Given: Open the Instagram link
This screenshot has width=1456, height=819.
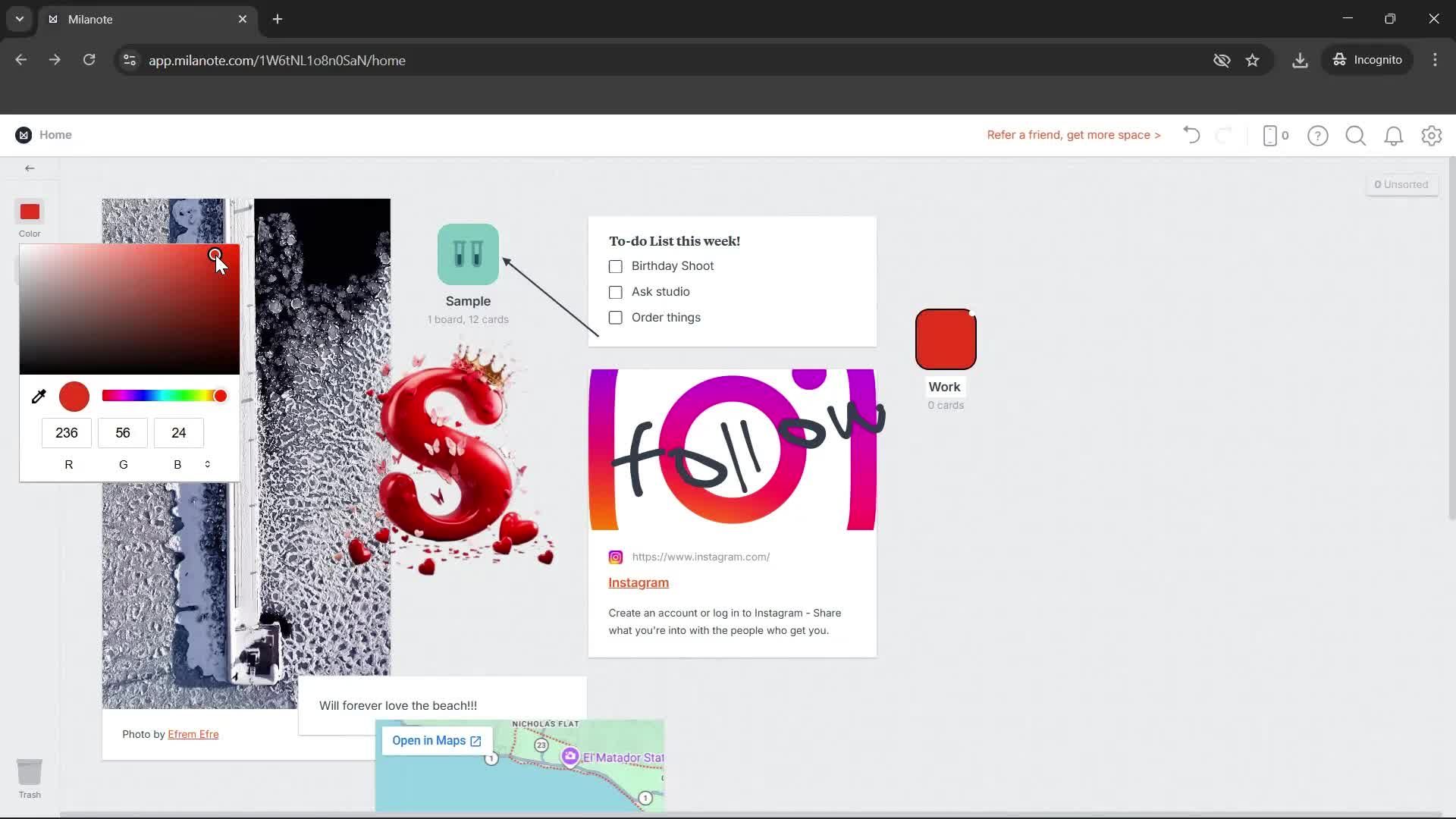Looking at the screenshot, I should pyautogui.click(x=638, y=582).
